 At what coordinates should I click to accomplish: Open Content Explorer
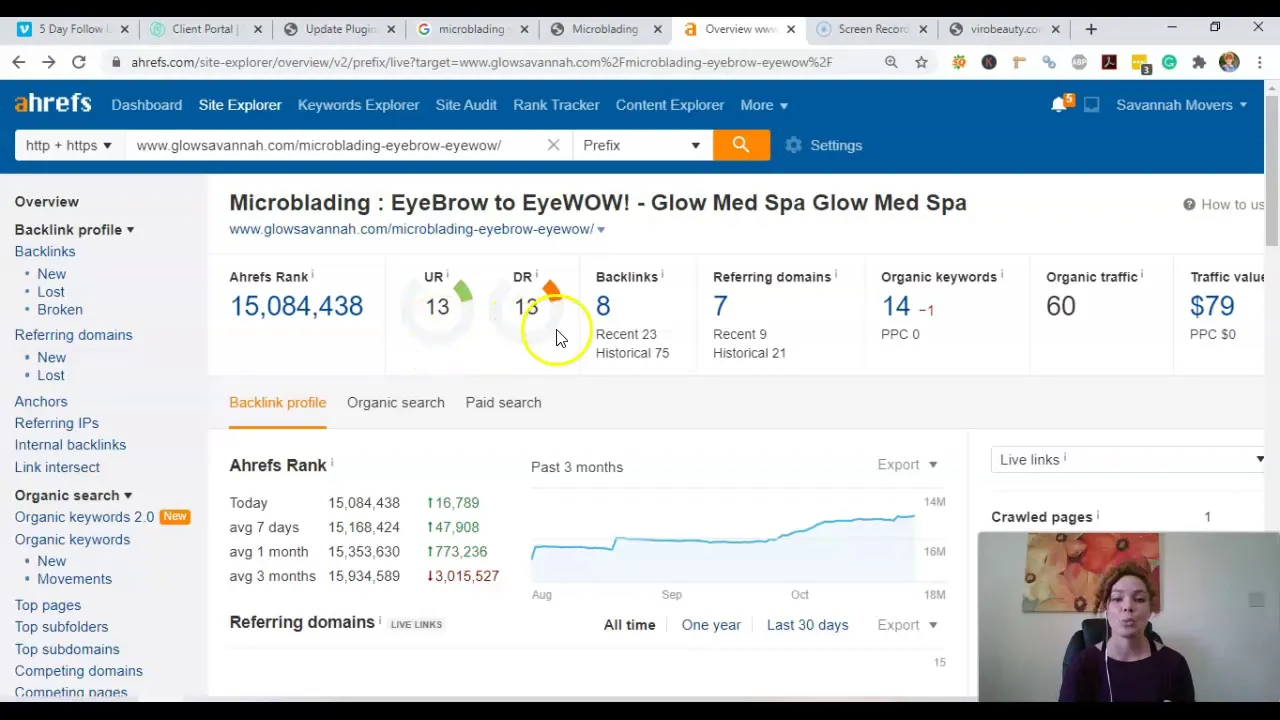[x=670, y=105]
